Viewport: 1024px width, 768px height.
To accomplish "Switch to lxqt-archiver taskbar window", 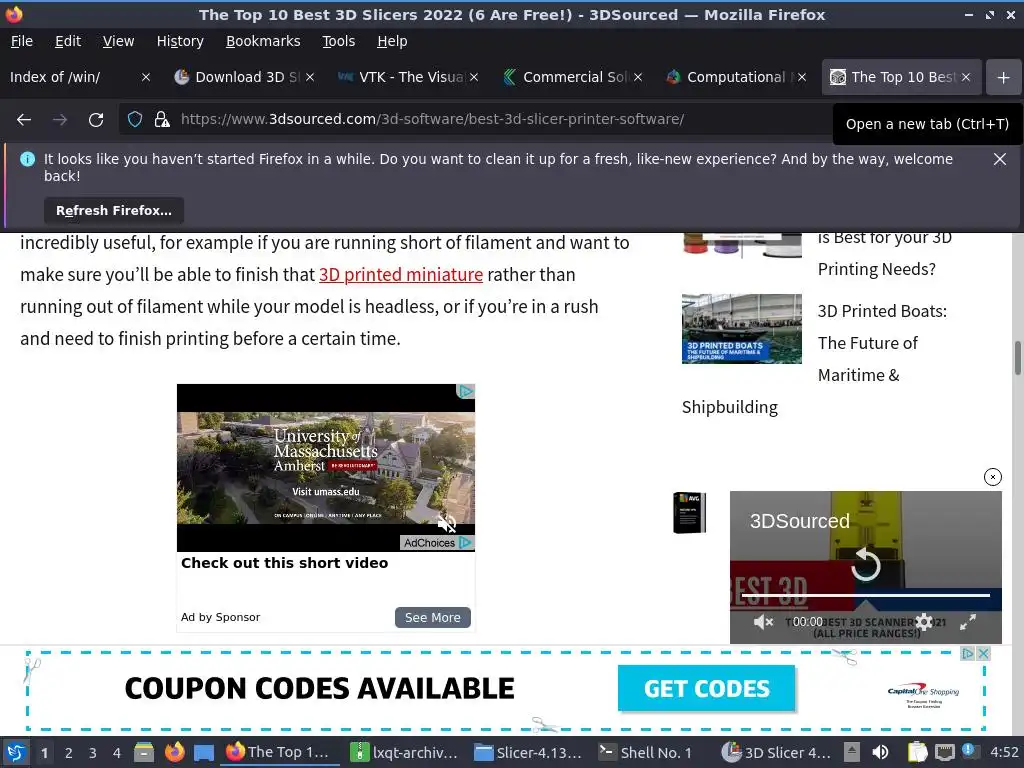I will [x=405, y=752].
